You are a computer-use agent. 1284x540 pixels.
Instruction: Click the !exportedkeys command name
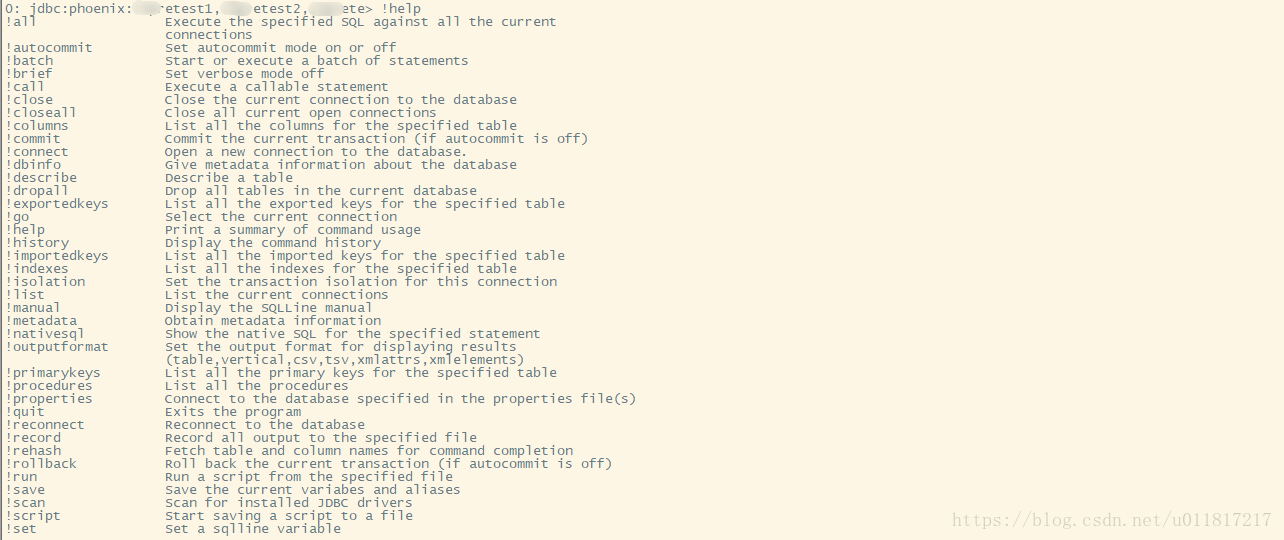pos(57,203)
